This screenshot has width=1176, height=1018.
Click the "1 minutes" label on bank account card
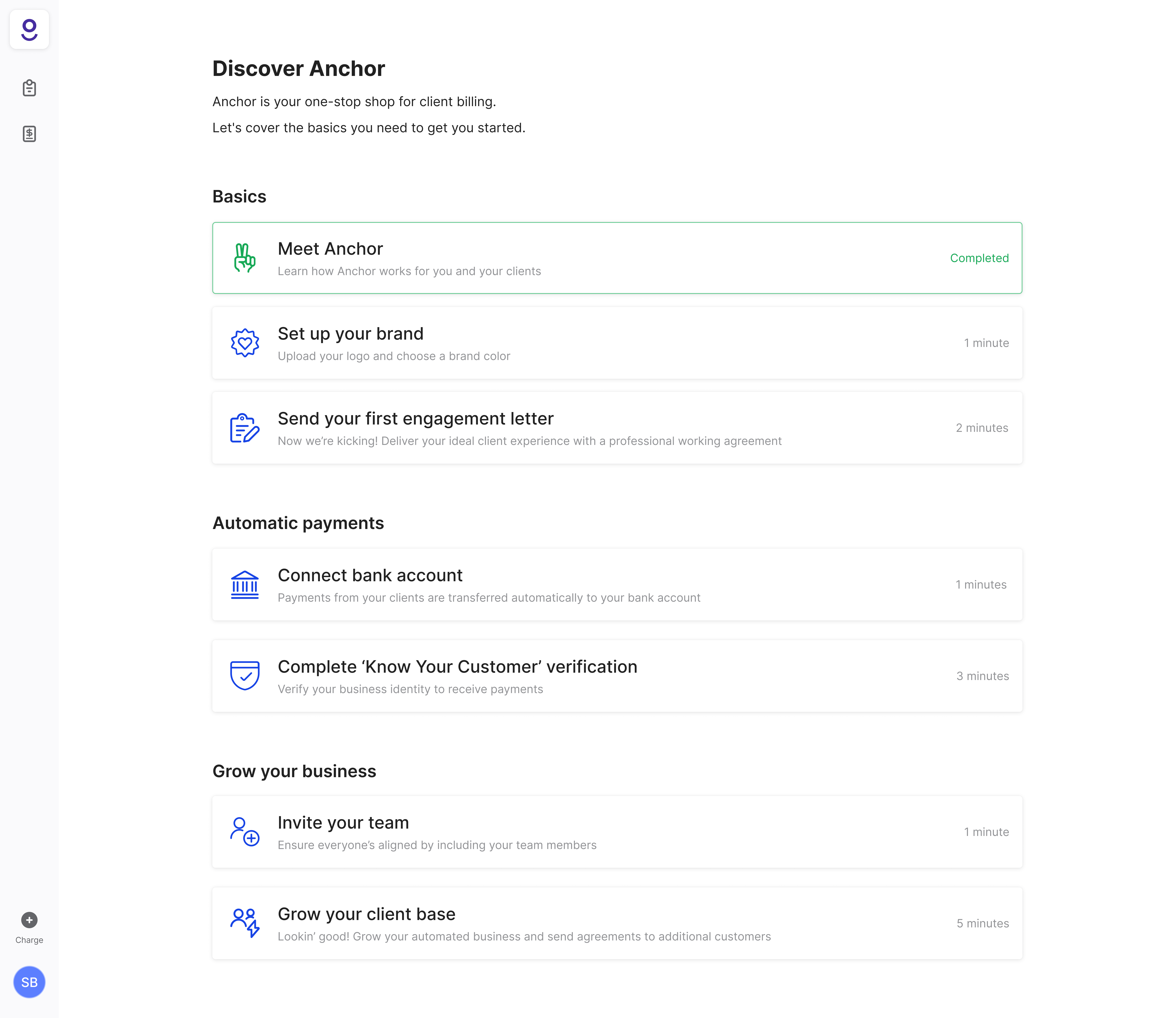point(981,585)
